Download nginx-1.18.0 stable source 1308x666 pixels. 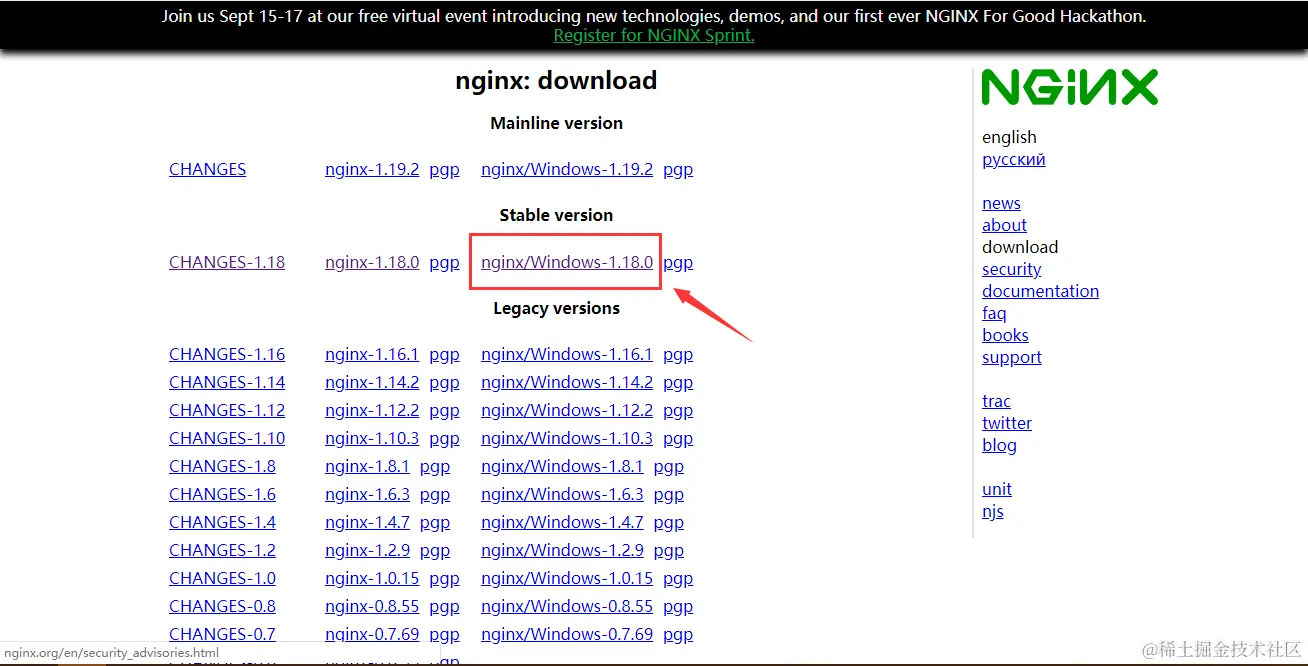(372, 262)
